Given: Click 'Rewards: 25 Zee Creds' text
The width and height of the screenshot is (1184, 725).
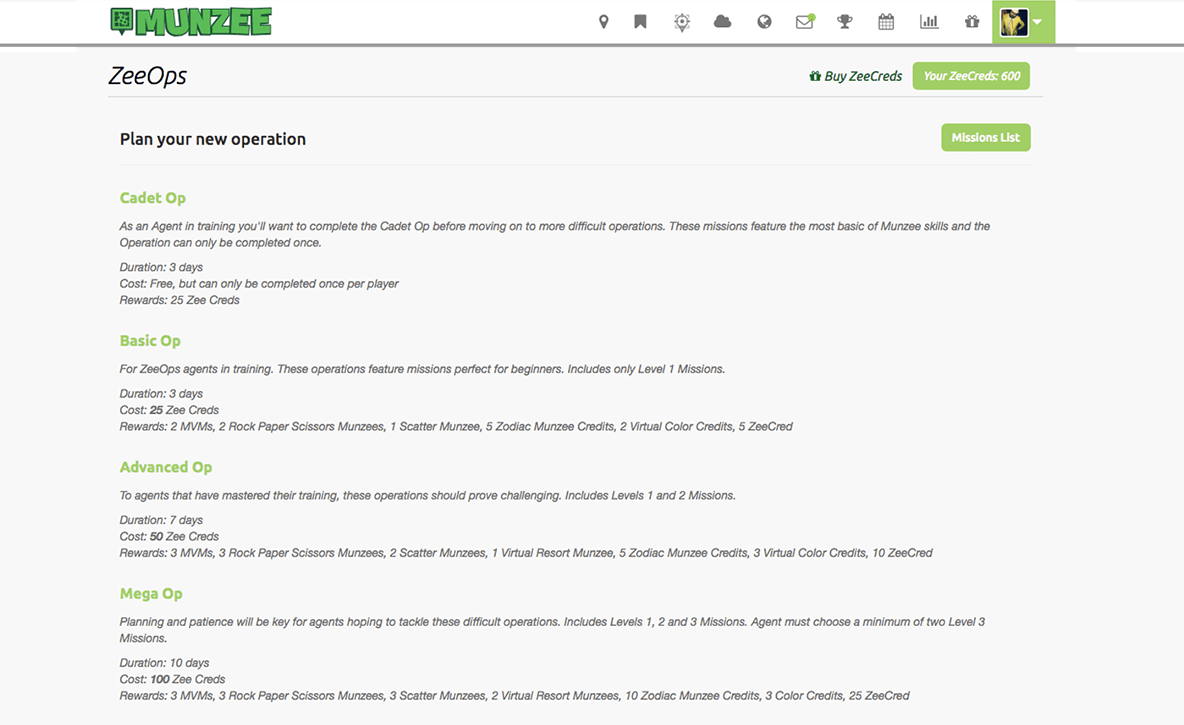Looking at the screenshot, I should (x=180, y=300).
